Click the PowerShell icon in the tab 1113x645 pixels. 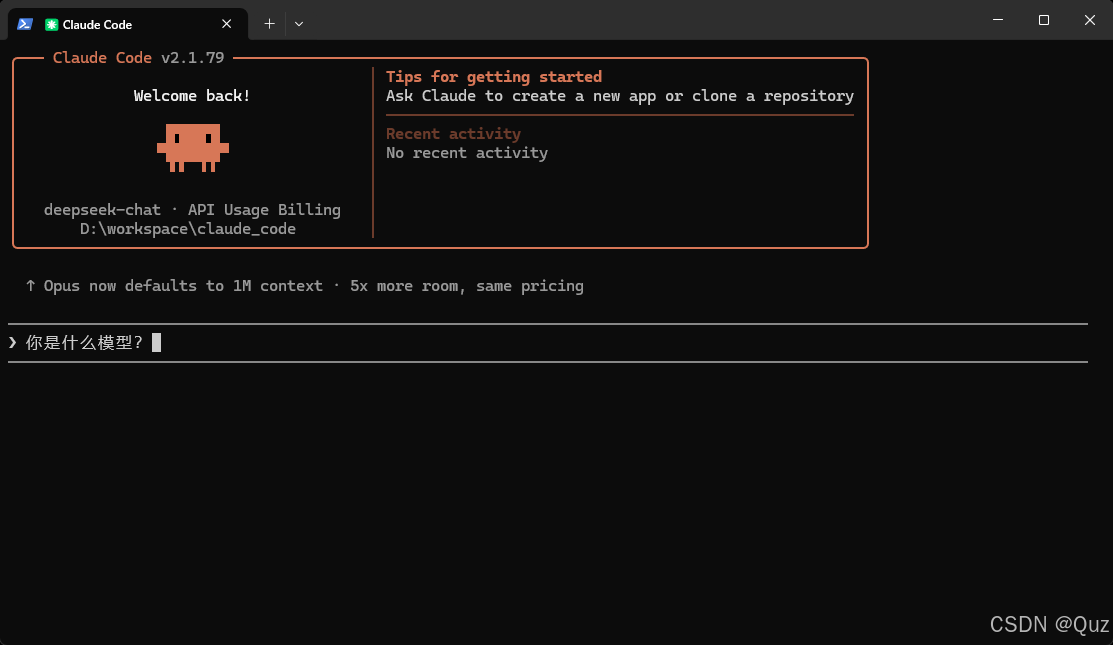[x=25, y=24]
